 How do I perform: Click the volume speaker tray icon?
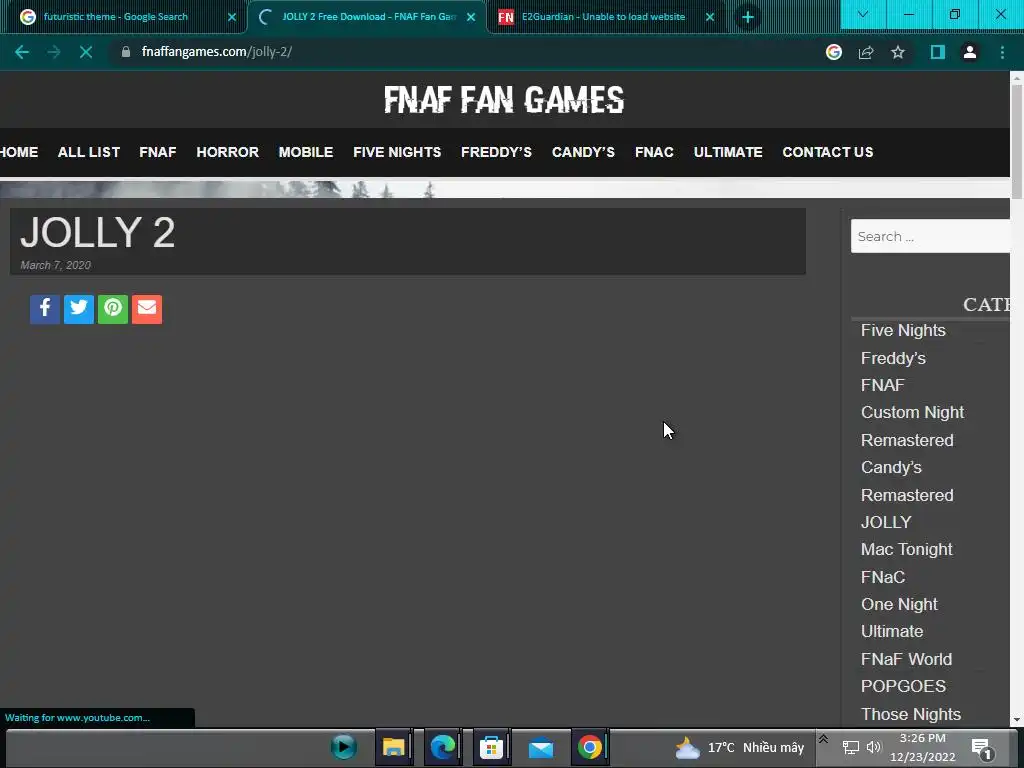tap(874, 747)
